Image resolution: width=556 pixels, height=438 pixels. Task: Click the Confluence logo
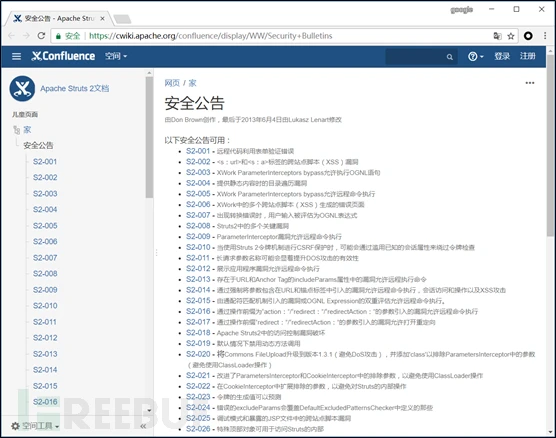(63, 56)
